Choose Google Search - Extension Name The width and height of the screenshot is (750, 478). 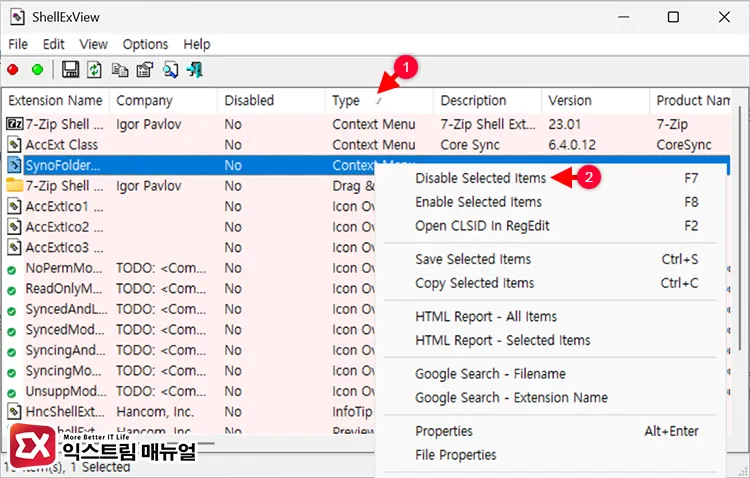[x=550, y=398]
